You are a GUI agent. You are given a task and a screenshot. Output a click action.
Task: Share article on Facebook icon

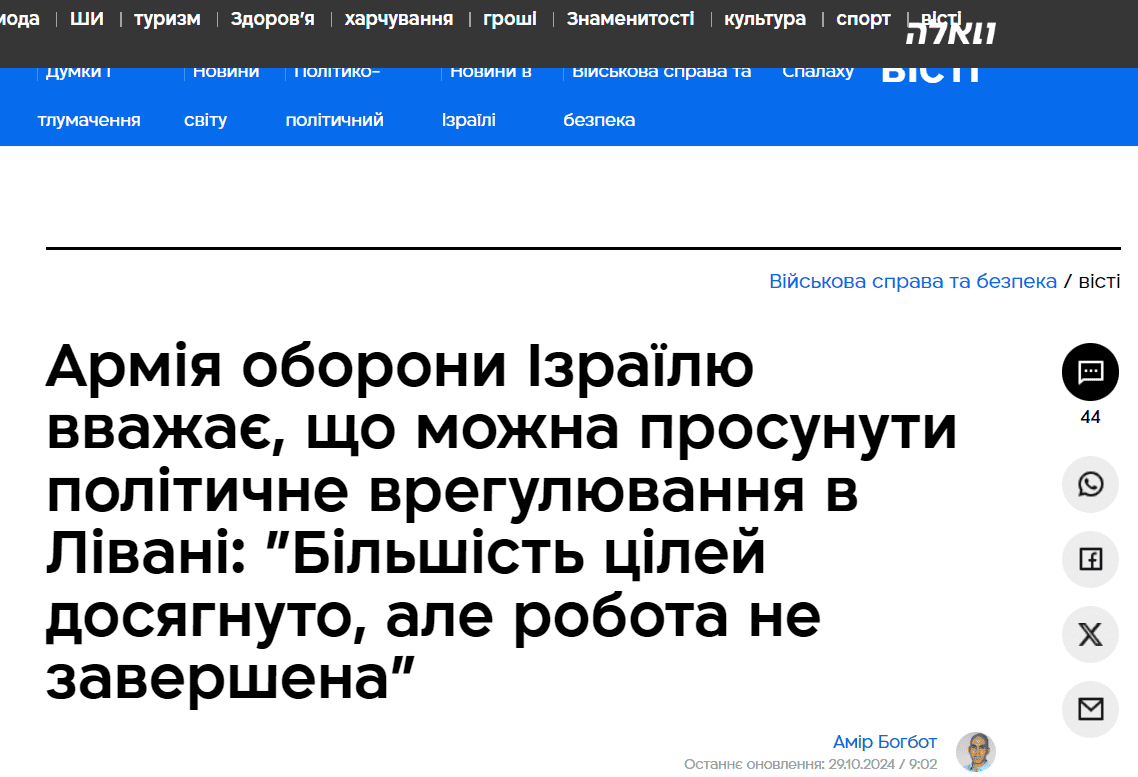point(1090,559)
